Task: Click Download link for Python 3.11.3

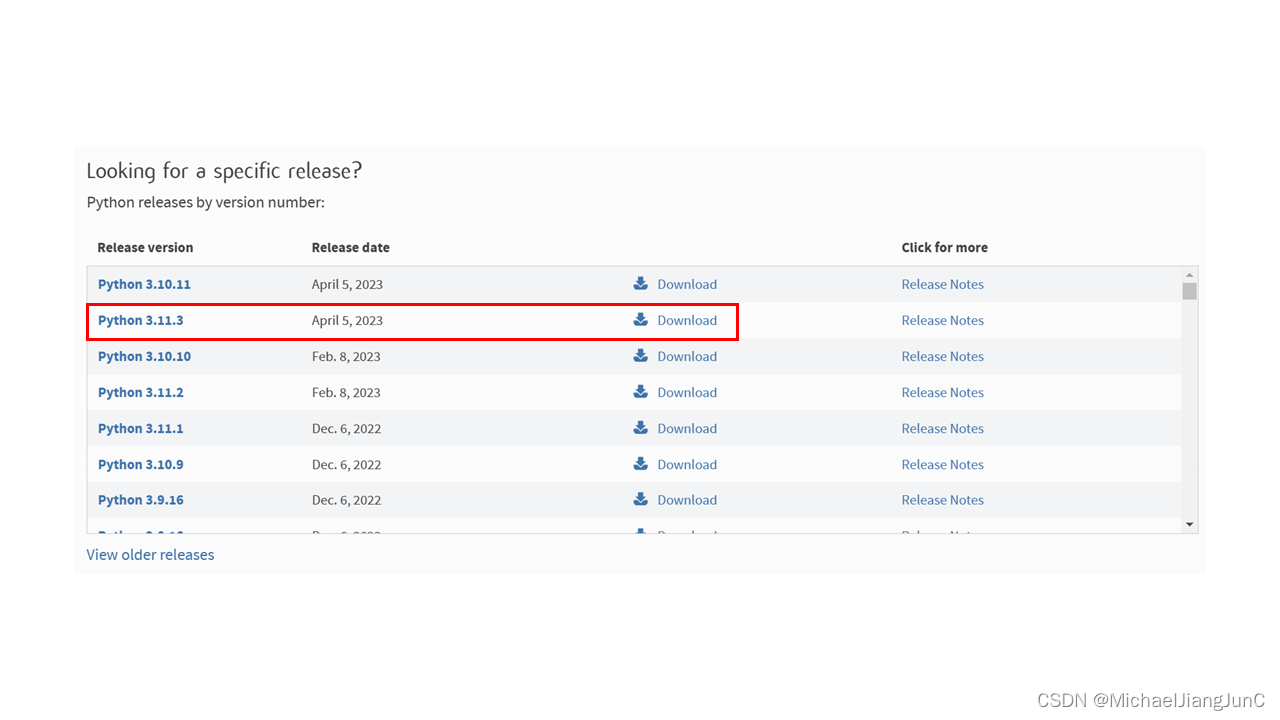Action: [x=687, y=320]
